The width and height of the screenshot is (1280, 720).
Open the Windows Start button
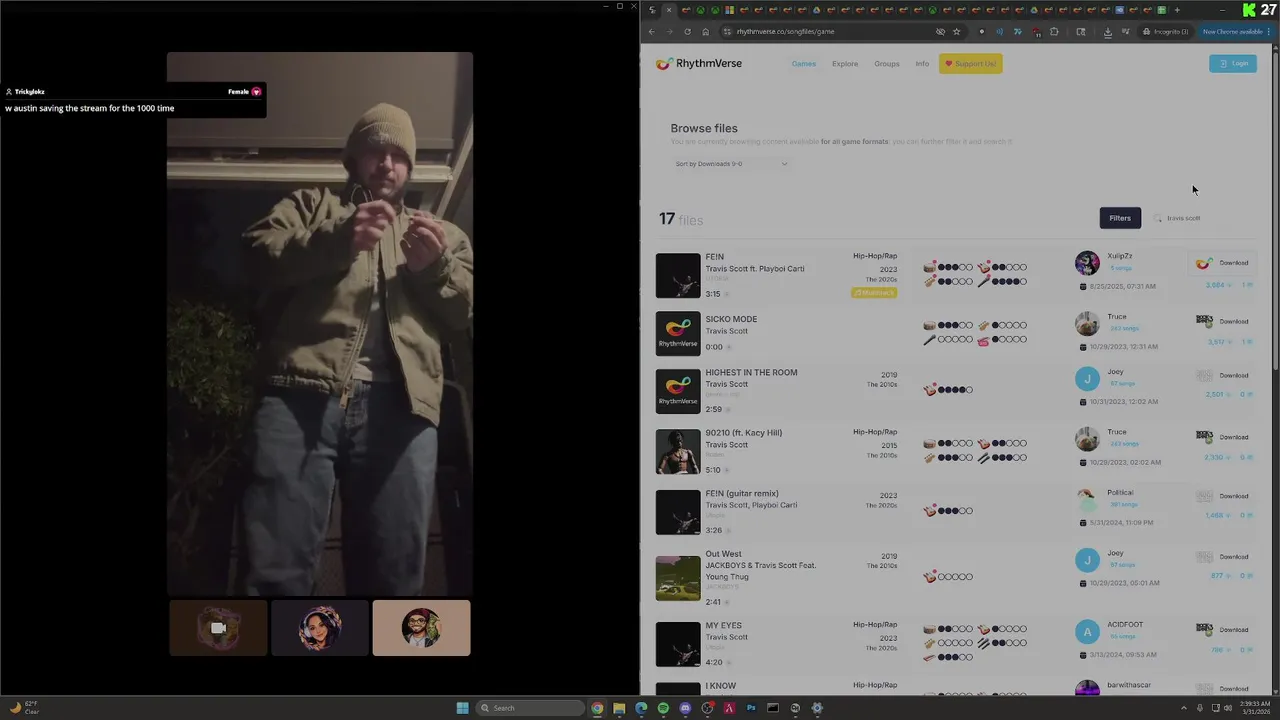[x=462, y=708]
